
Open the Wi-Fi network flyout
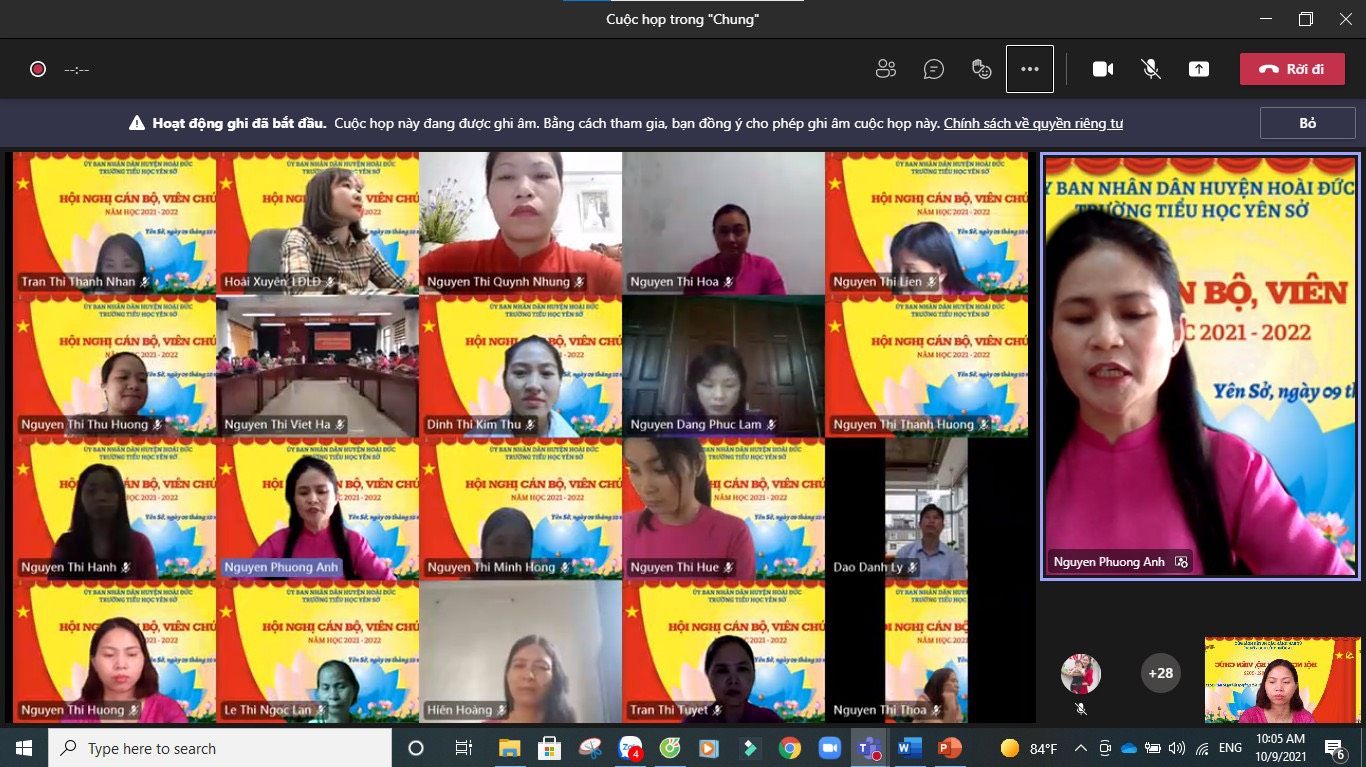coord(1202,748)
